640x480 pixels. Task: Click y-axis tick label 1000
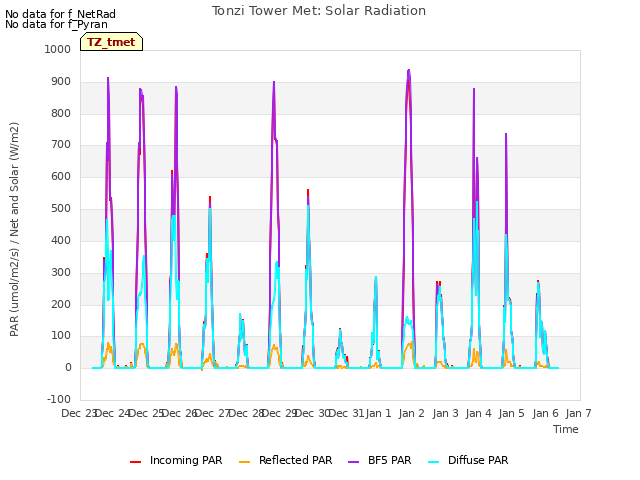[58, 49]
